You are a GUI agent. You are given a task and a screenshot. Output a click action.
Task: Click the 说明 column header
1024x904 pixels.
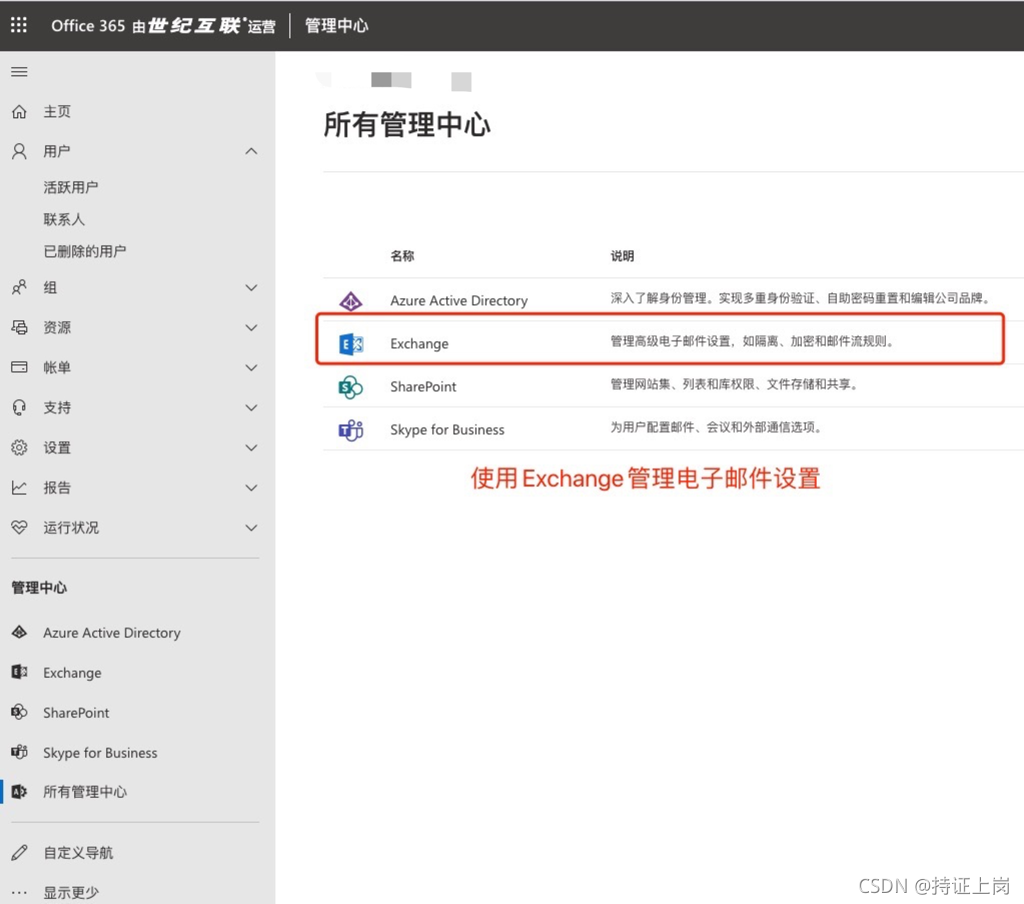click(x=622, y=255)
